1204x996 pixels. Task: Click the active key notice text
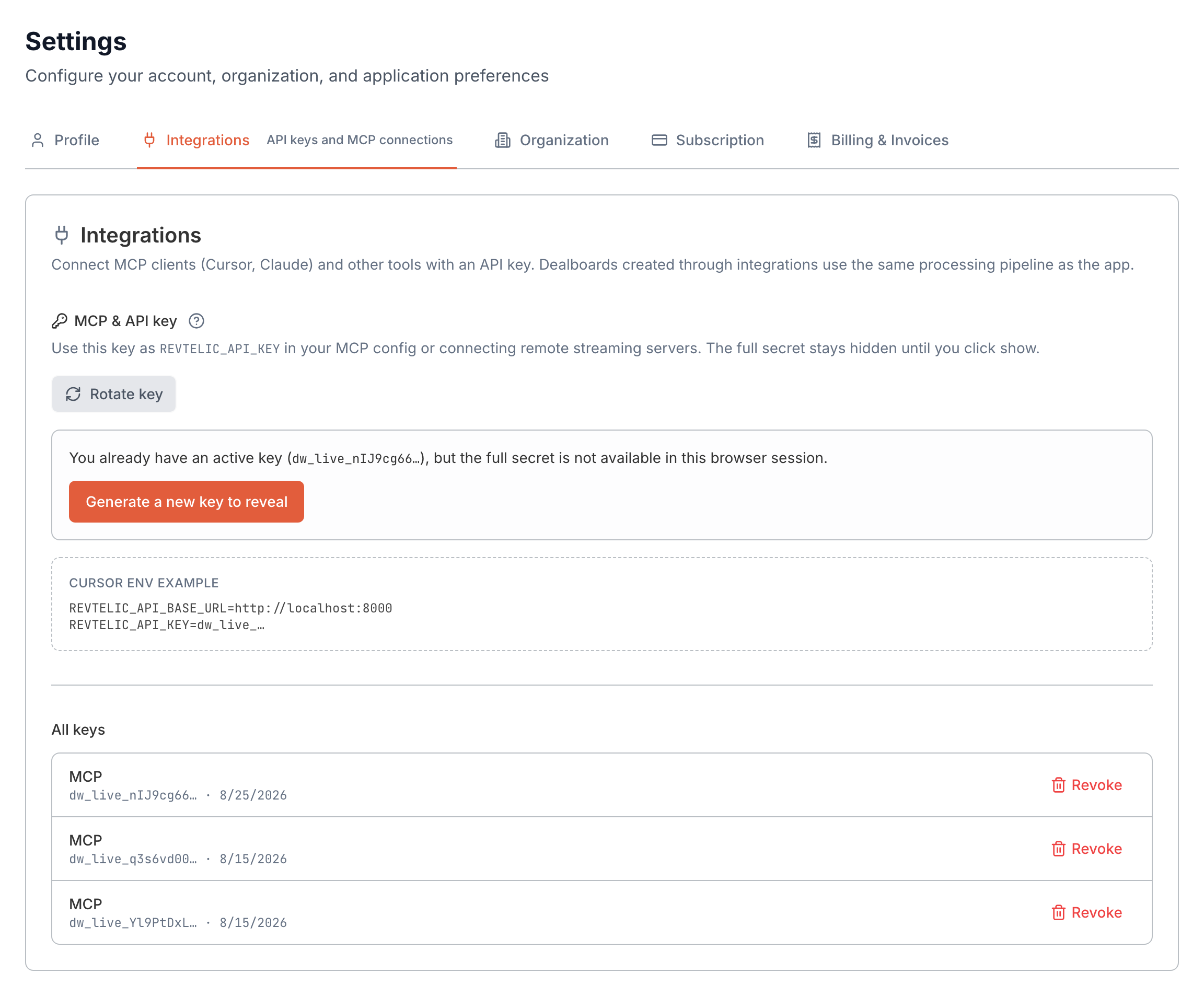pyautogui.click(x=448, y=458)
